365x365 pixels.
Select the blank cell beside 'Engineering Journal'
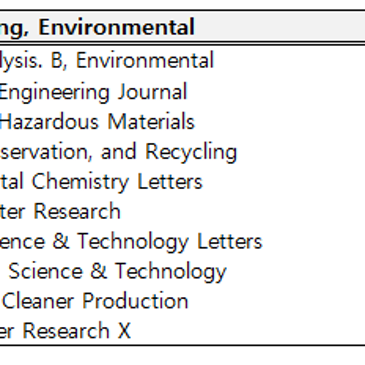[x=277, y=92]
